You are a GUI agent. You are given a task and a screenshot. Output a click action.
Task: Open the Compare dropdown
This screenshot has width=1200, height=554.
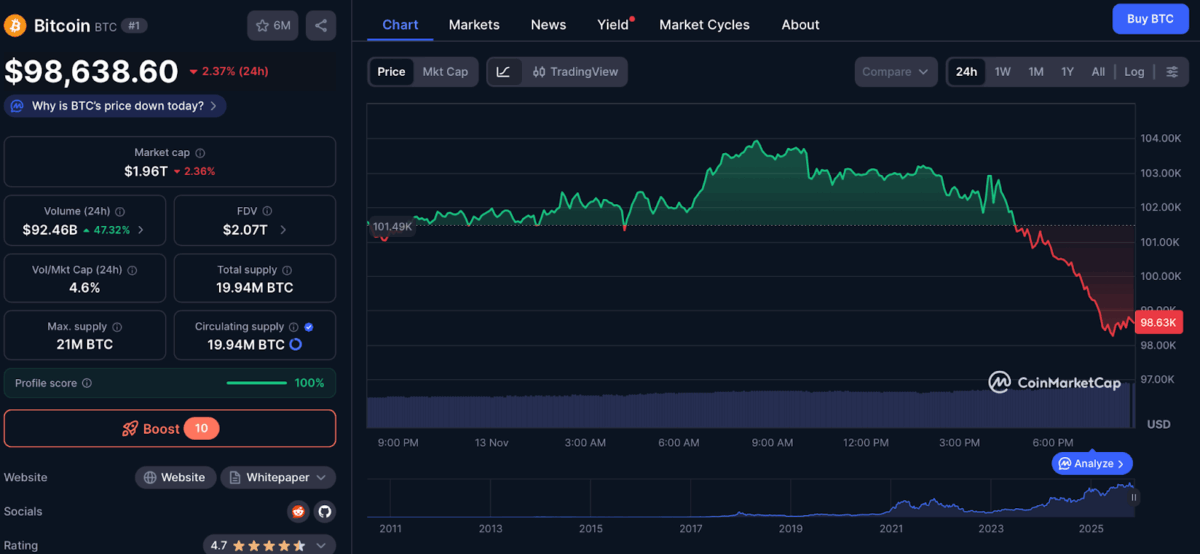[x=896, y=72]
